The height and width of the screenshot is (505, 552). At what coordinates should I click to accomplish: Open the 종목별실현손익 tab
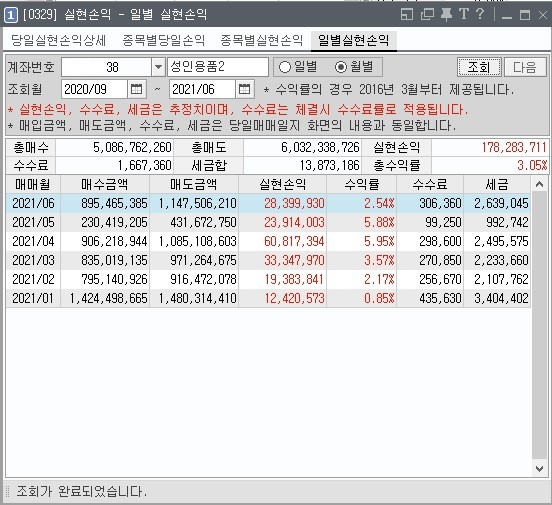262,40
